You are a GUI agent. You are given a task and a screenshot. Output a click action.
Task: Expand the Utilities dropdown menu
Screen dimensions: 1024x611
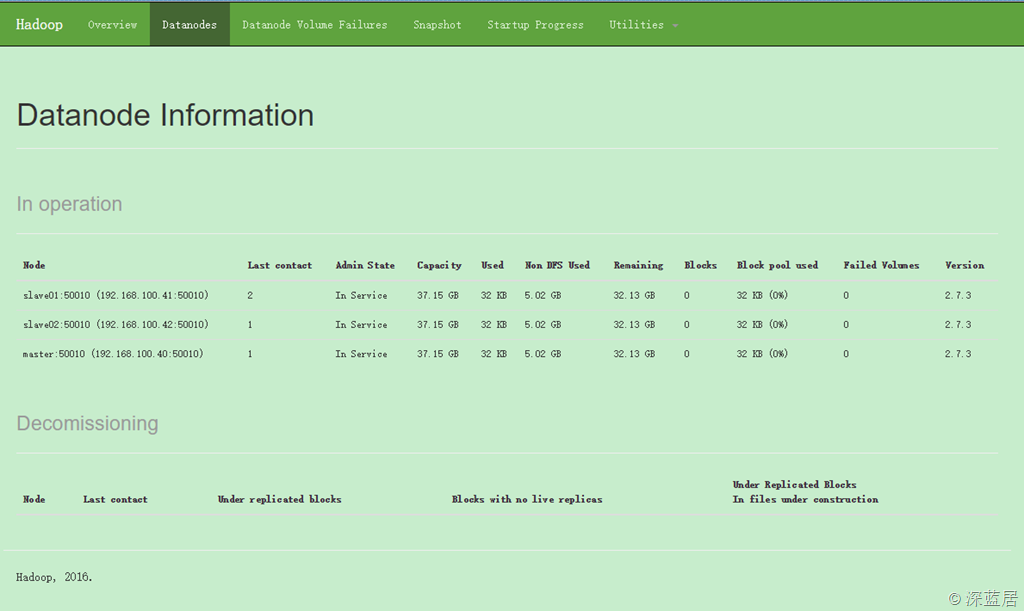pos(643,24)
